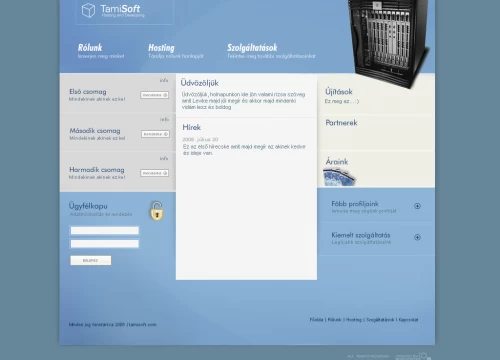This screenshot has width=500, height=360.
Task: Open the info link above Harmadik csomag
Action: pos(164,158)
